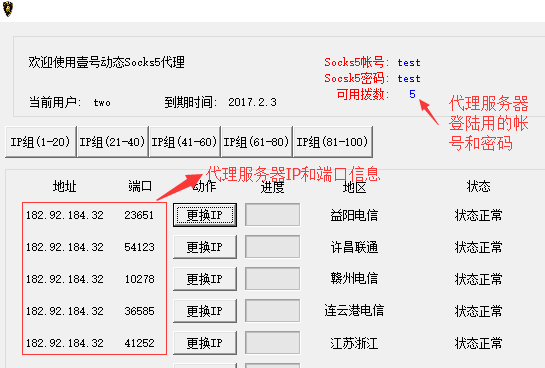This screenshot has height=368, width=545.
Task: Select port value 41252
Action: coord(139,343)
